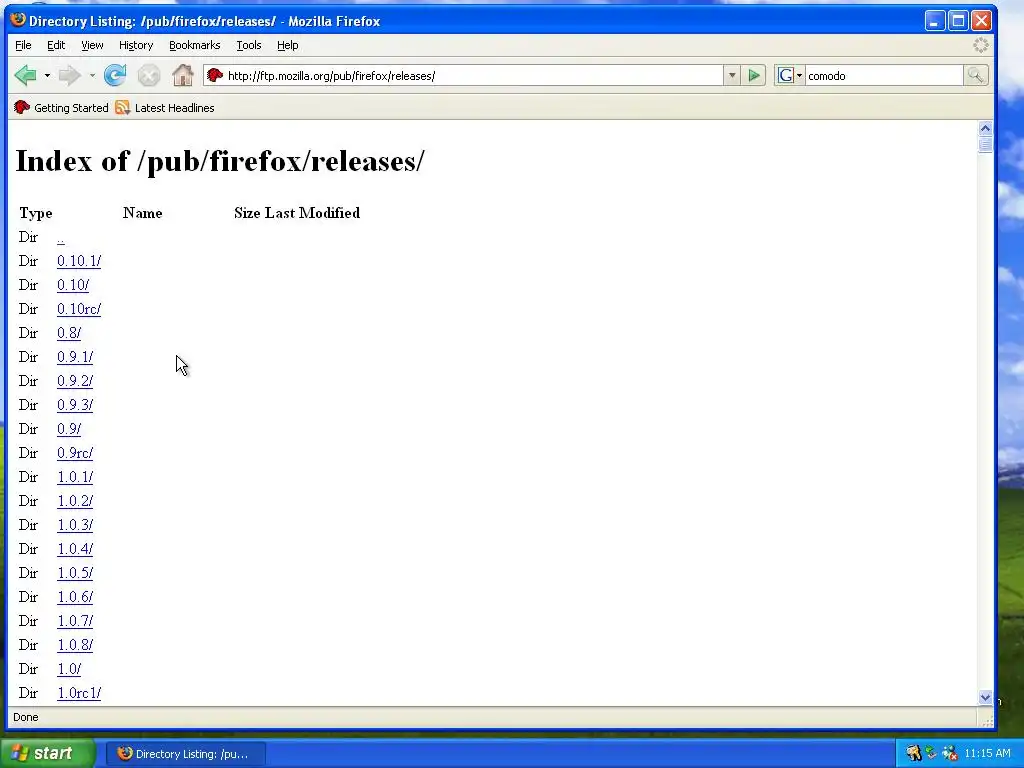The height and width of the screenshot is (768, 1024).
Task: Open the 1.0.5/ directory link
Action: (x=75, y=573)
